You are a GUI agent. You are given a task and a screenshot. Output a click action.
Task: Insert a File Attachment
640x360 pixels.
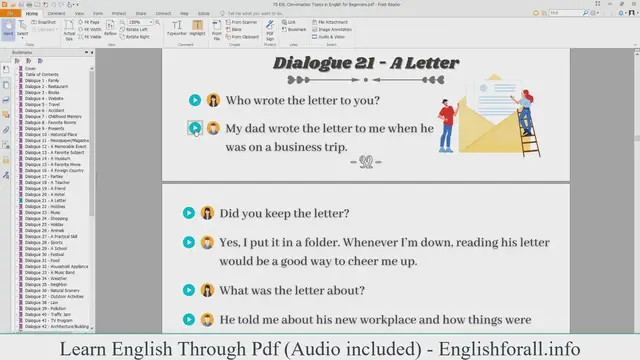330,22
